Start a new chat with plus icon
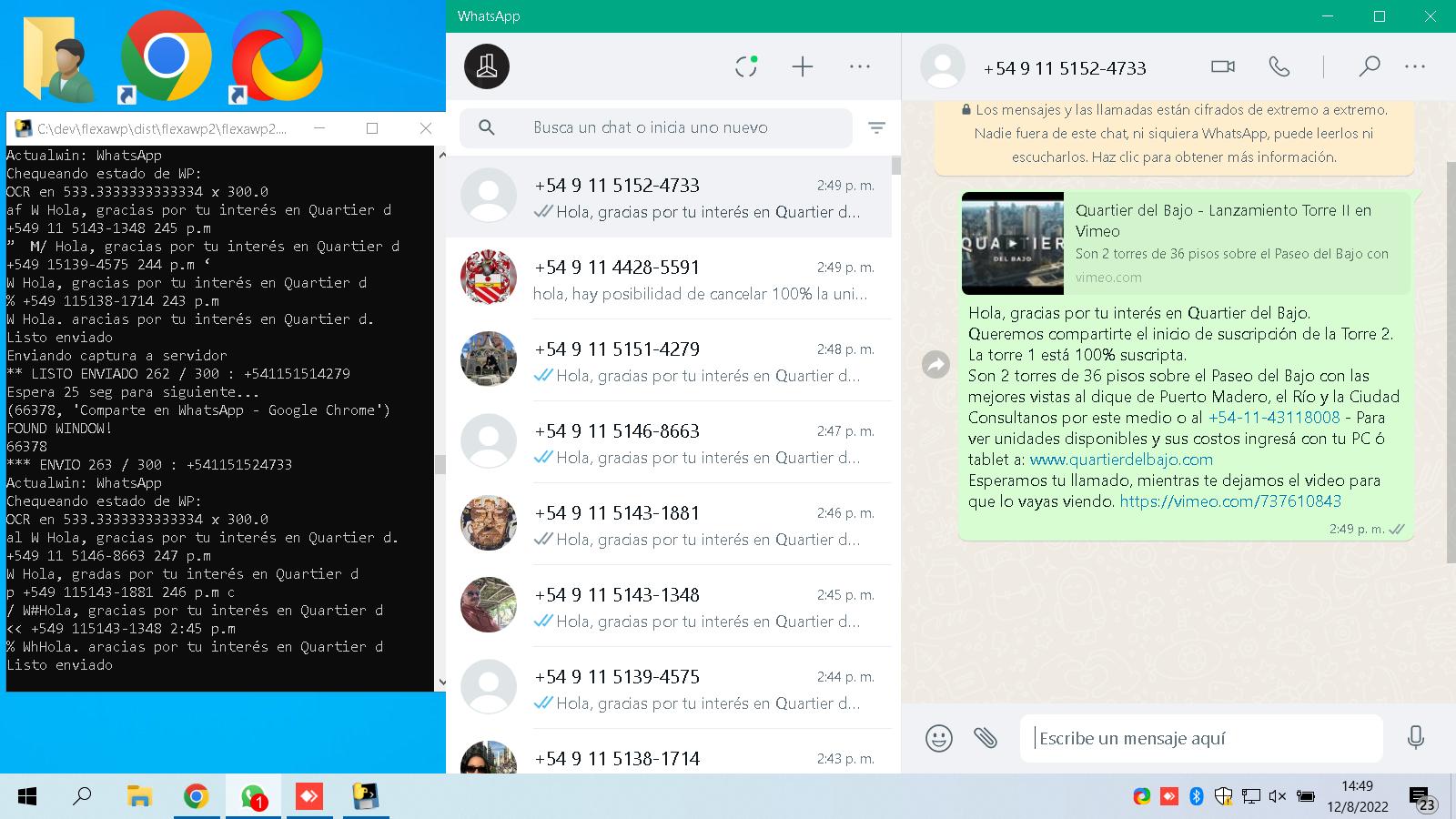1456x819 pixels. pyautogui.click(x=803, y=66)
